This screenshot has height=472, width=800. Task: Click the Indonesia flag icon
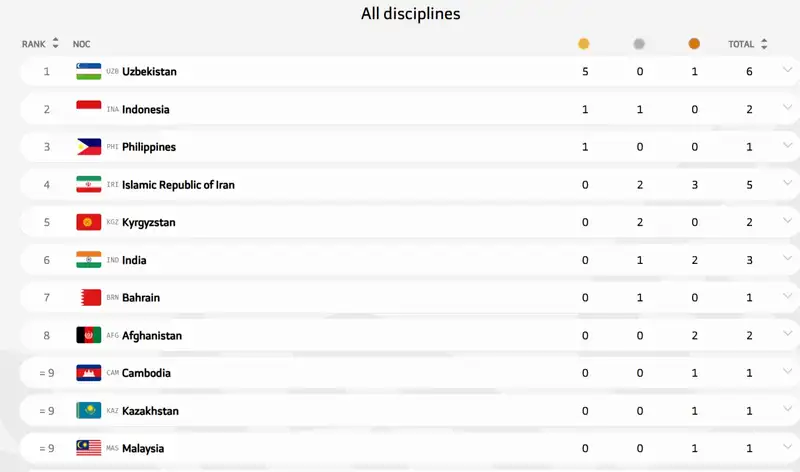point(88,109)
